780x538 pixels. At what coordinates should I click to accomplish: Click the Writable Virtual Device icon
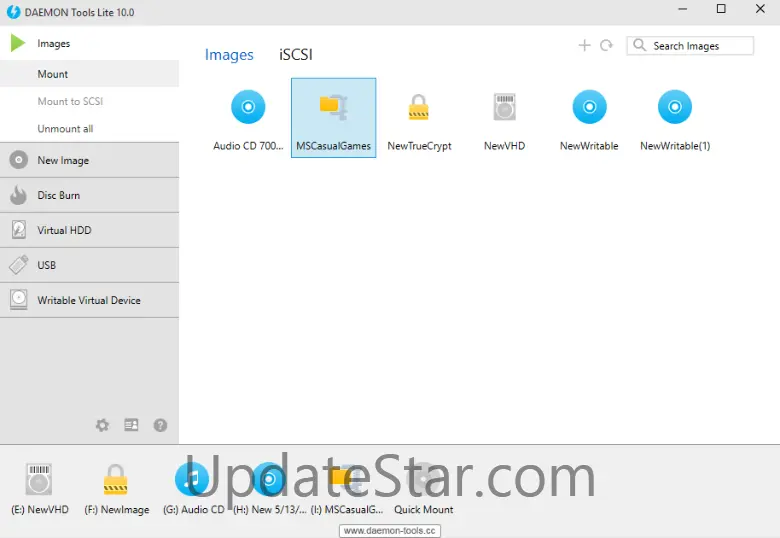[18, 300]
